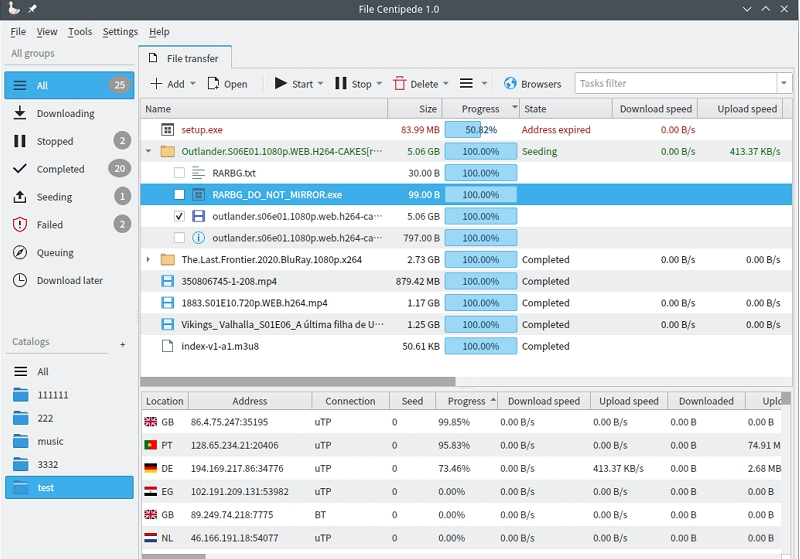The image size is (800, 559).
Task: Open the Queuing compass filter
Action: point(55,253)
